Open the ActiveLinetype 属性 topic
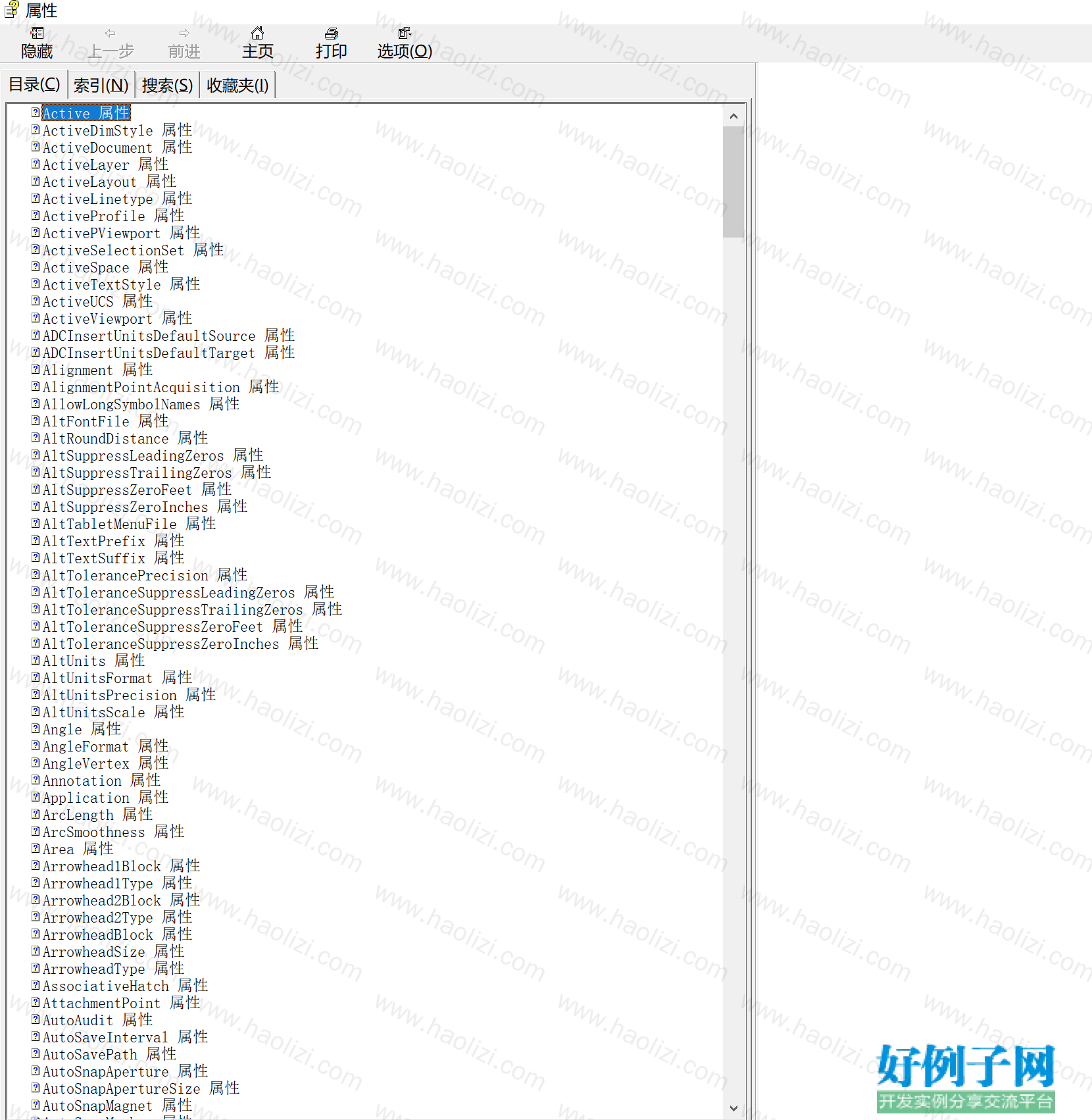Image resolution: width=1092 pixels, height=1120 pixels. click(117, 199)
